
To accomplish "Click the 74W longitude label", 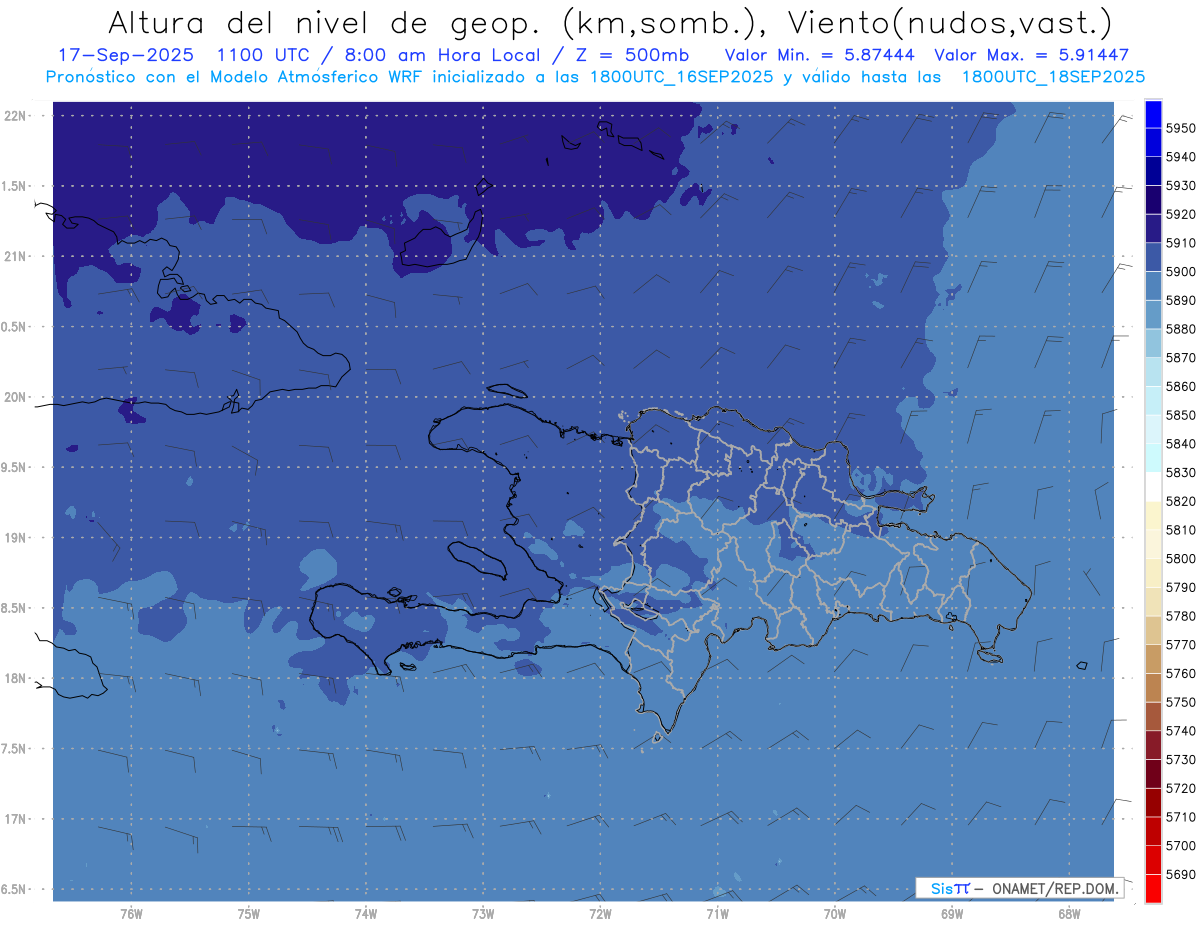I will (x=366, y=914).
